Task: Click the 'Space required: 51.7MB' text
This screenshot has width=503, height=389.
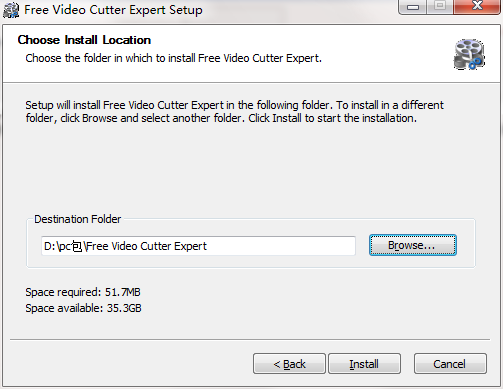Action: pyautogui.click(x=83, y=292)
